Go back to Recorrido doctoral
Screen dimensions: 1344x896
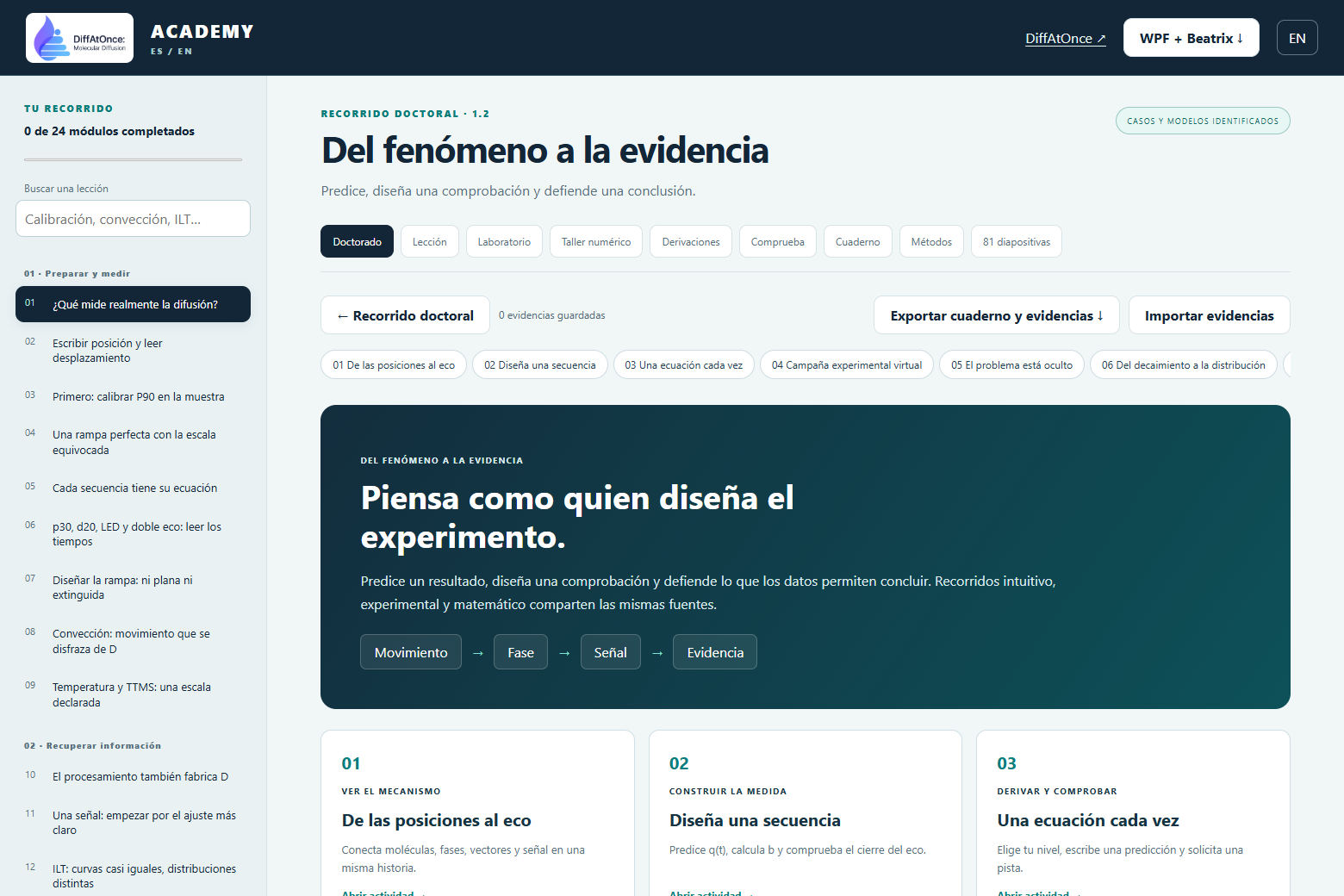(x=405, y=315)
